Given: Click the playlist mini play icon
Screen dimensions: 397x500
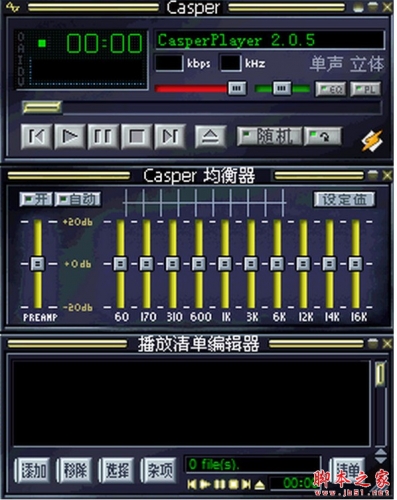Looking at the screenshot, I should point(206,484).
